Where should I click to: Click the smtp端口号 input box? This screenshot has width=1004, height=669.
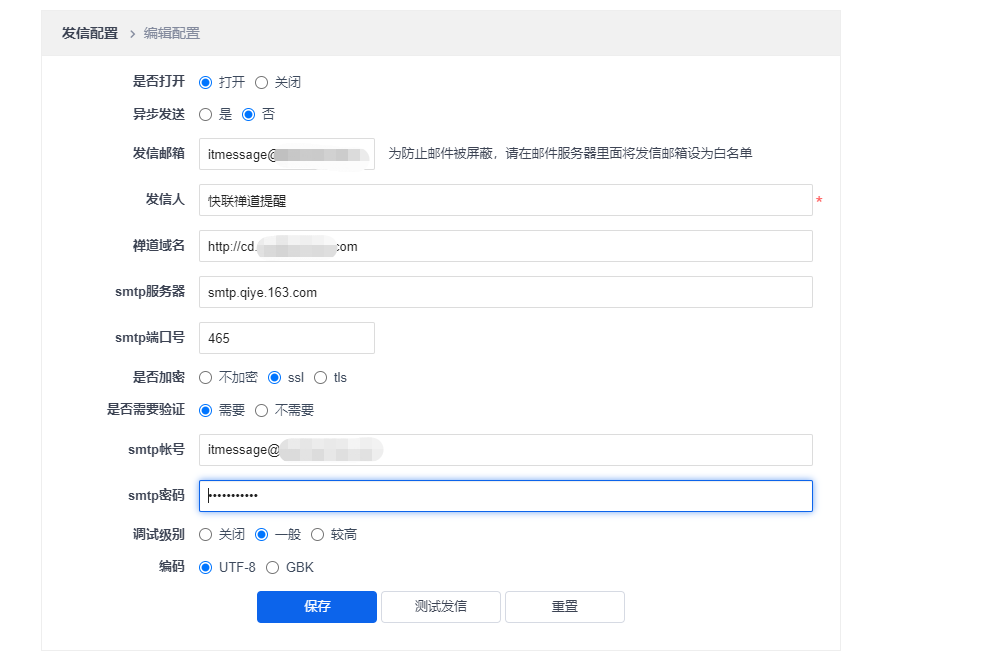click(x=287, y=338)
